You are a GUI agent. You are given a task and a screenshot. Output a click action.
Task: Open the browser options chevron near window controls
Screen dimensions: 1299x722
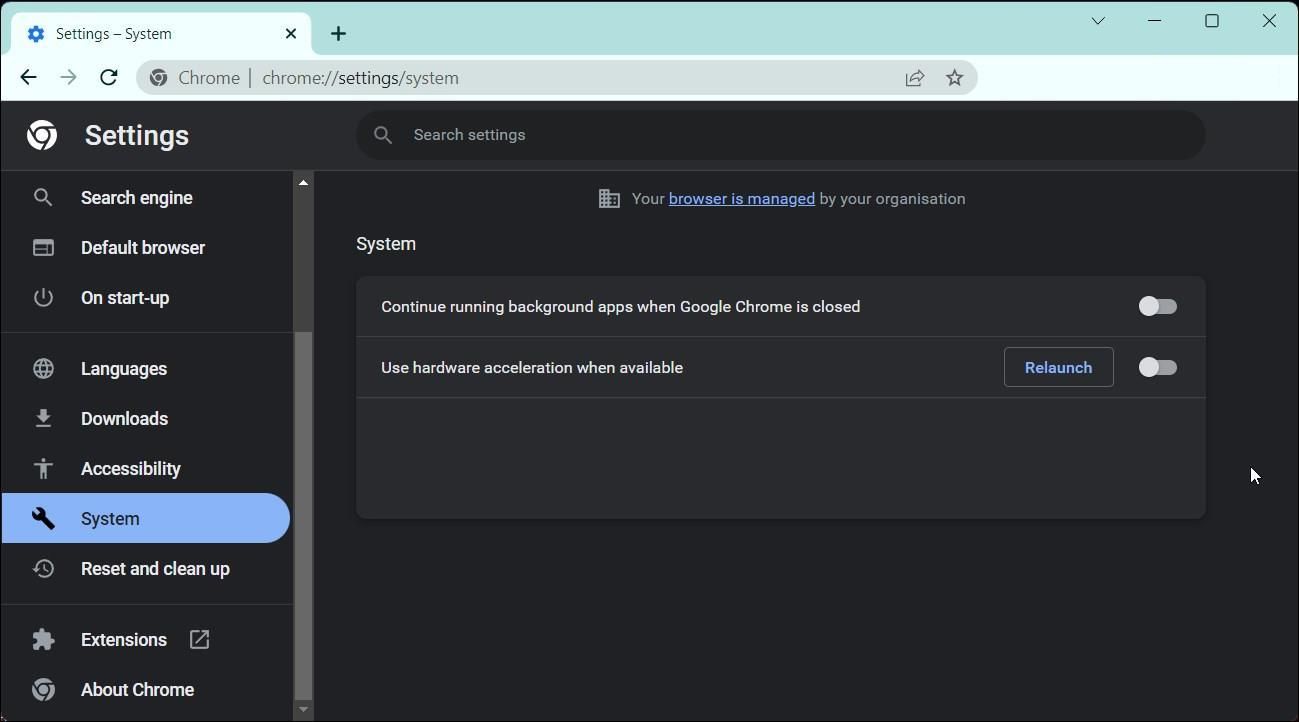[x=1097, y=20]
